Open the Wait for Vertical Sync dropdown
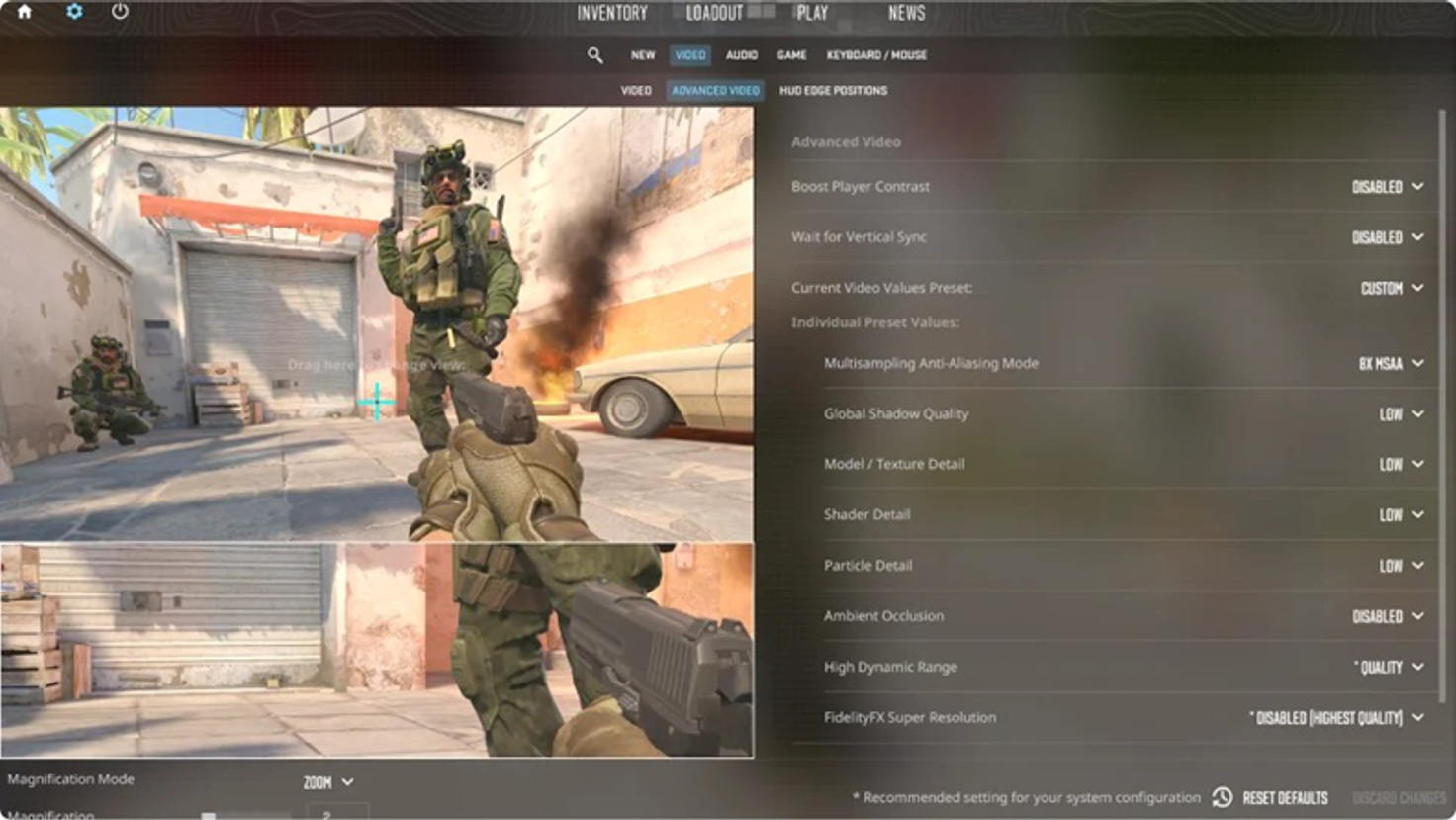The image size is (1456, 820). 1385,236
